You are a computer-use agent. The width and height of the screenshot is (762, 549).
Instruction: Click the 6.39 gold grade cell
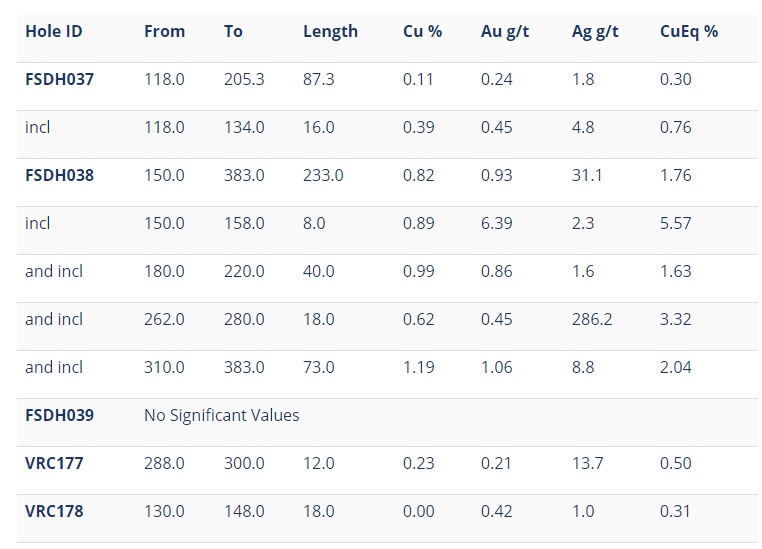pos(497,223)
